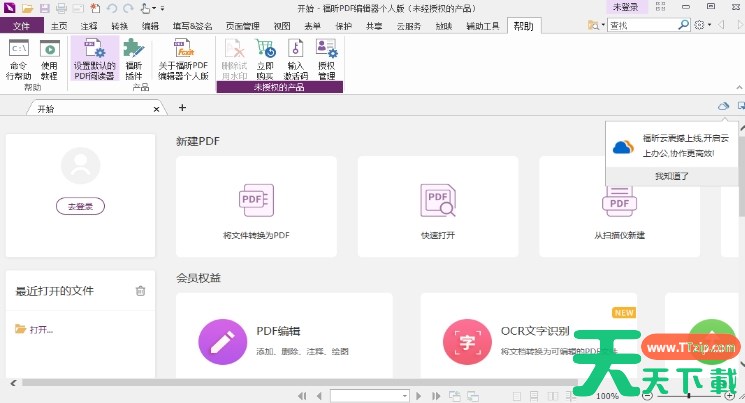Open the enter activation code tool
The height and width of the screenshot is (403, 745).
pos(296,58)
